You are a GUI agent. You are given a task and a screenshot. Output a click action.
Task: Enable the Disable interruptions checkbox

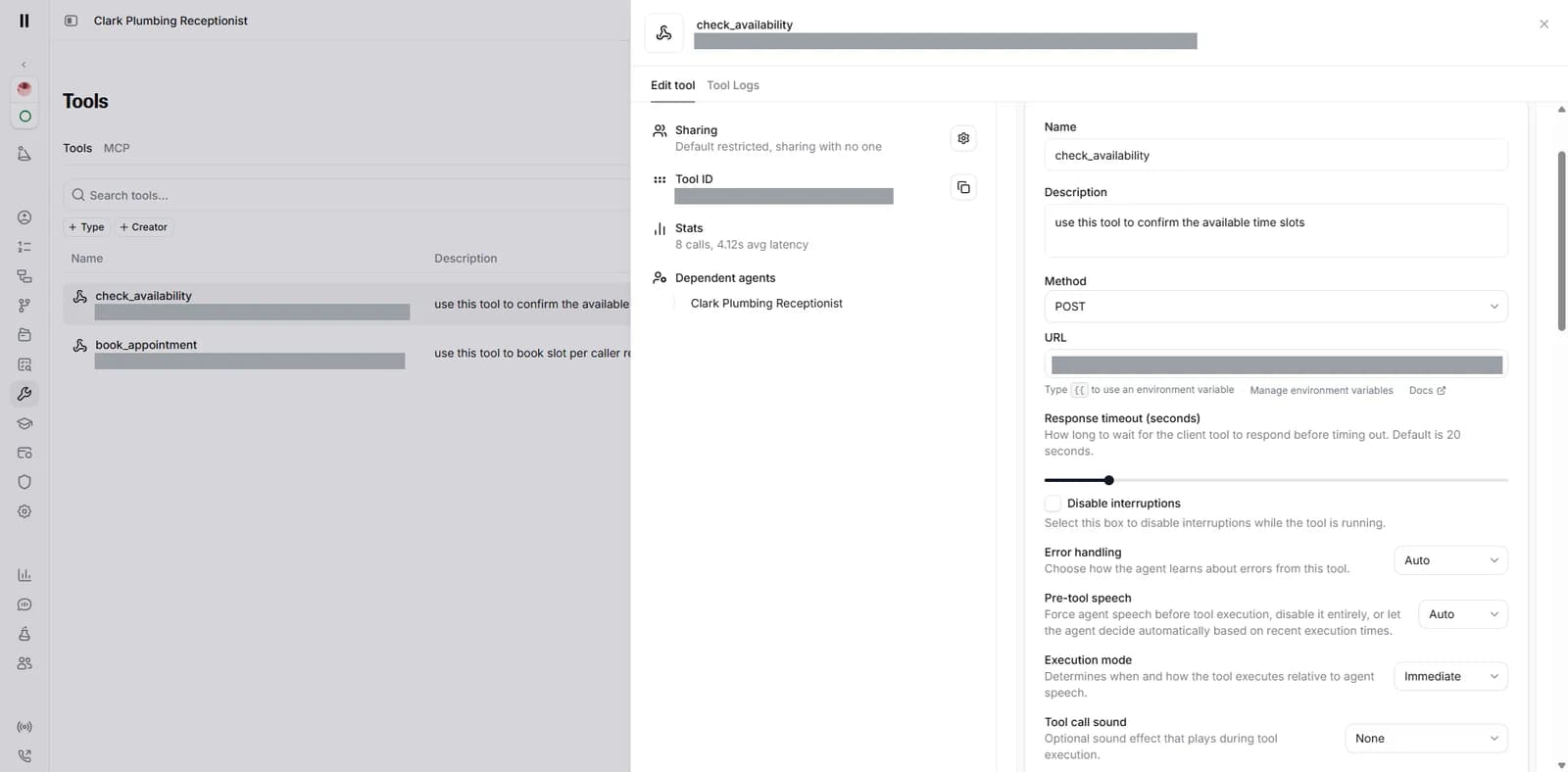pyautogui.click(x=1053, y=504)
